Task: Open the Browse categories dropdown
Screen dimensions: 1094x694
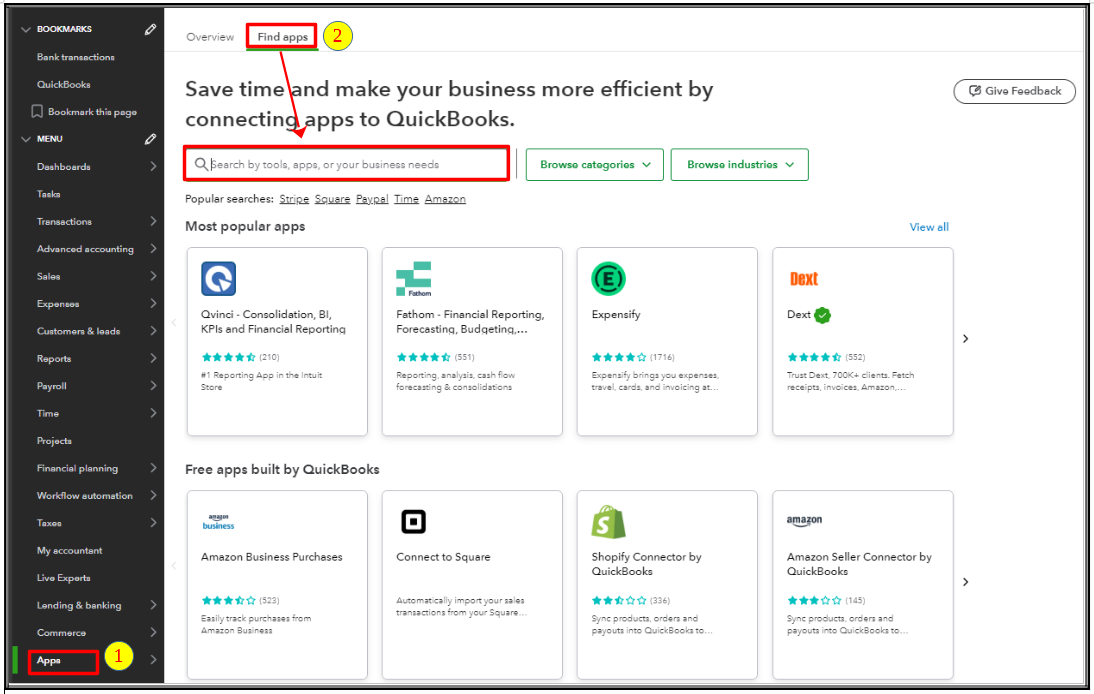Action: click(x=594, y=165)
